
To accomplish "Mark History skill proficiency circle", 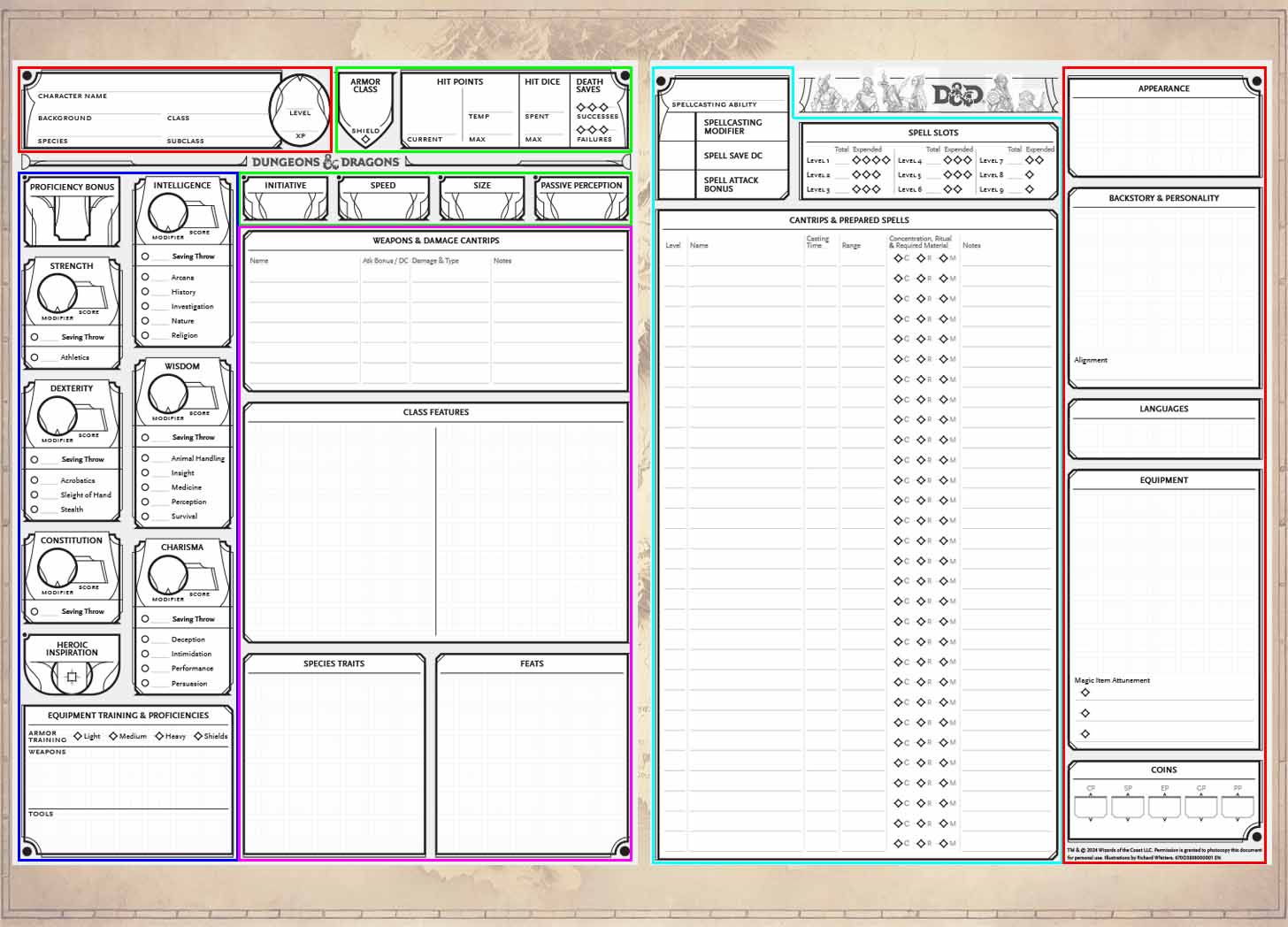I will point(145,291).
